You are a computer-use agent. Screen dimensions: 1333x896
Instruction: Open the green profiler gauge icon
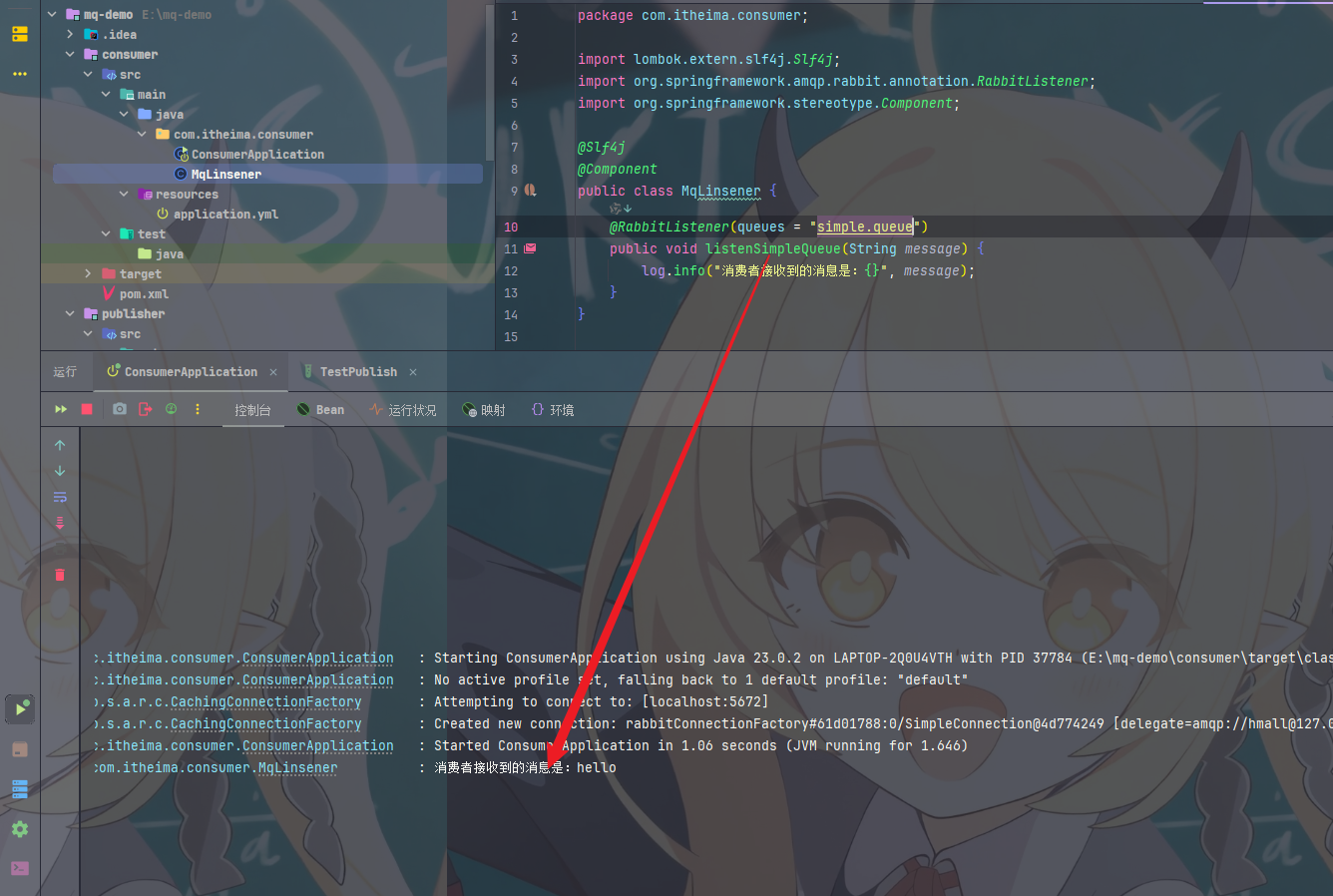[x=172, y=409]
